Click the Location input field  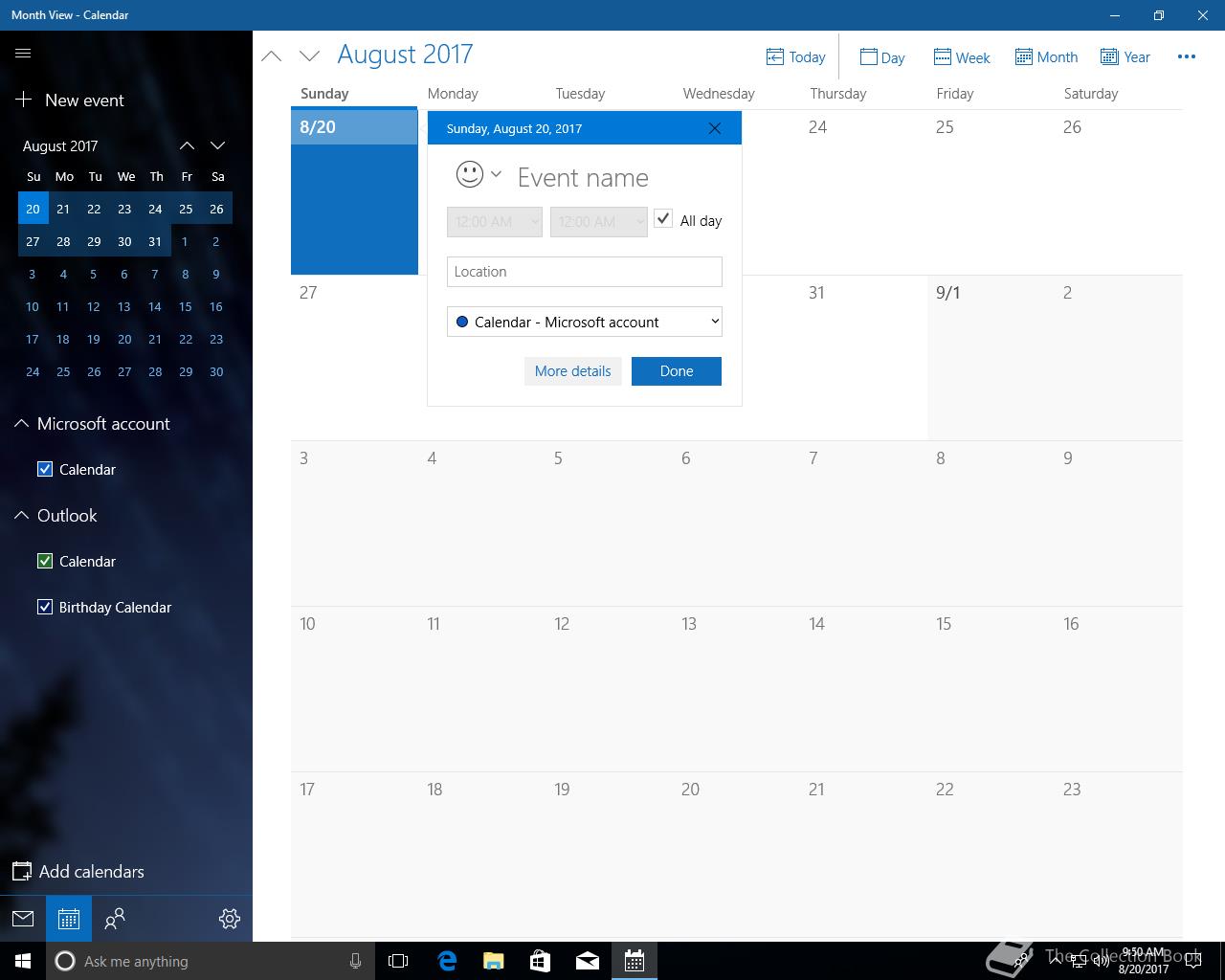click(x=585, y=272)
